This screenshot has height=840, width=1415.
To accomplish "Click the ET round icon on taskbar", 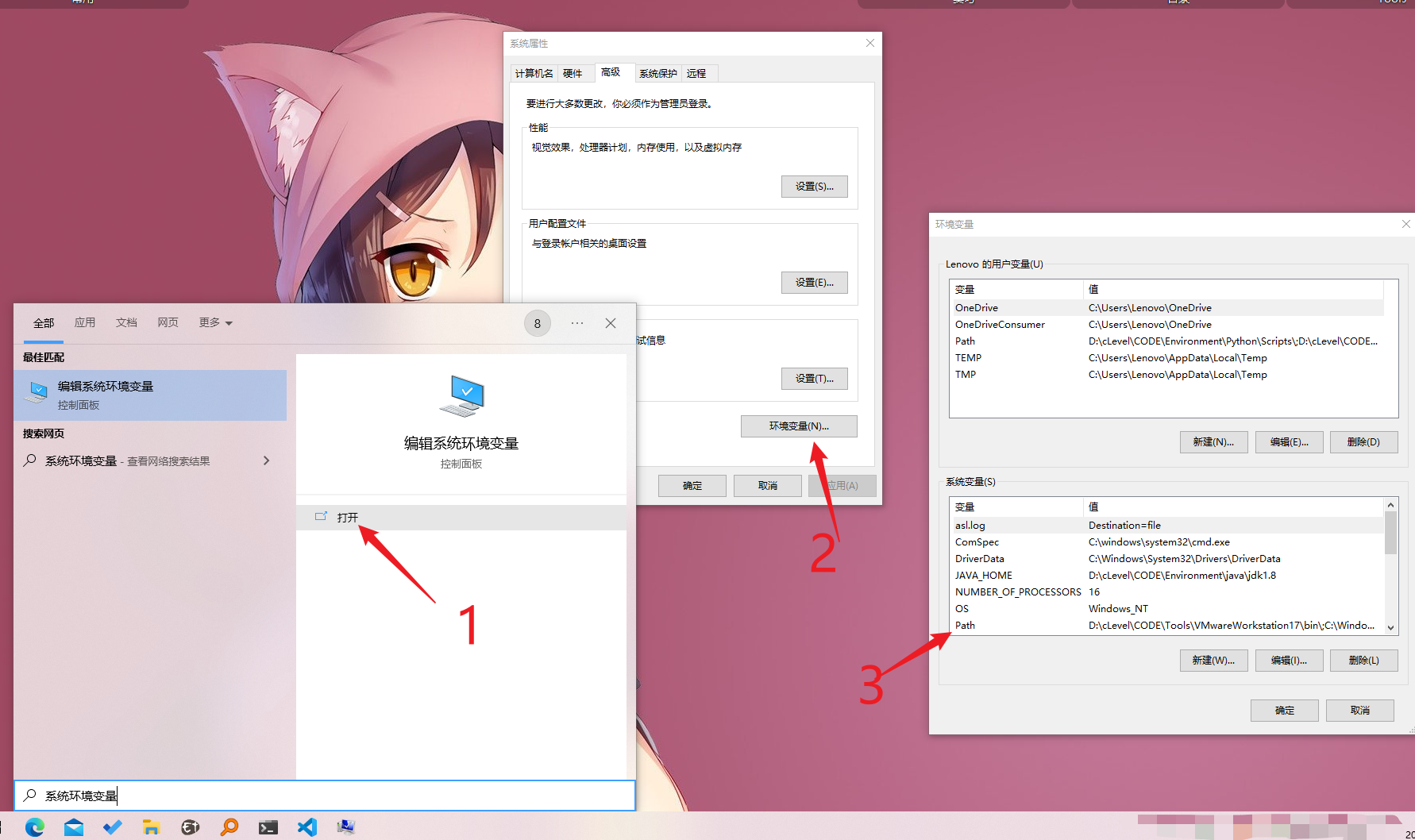I will click(191, 827).
